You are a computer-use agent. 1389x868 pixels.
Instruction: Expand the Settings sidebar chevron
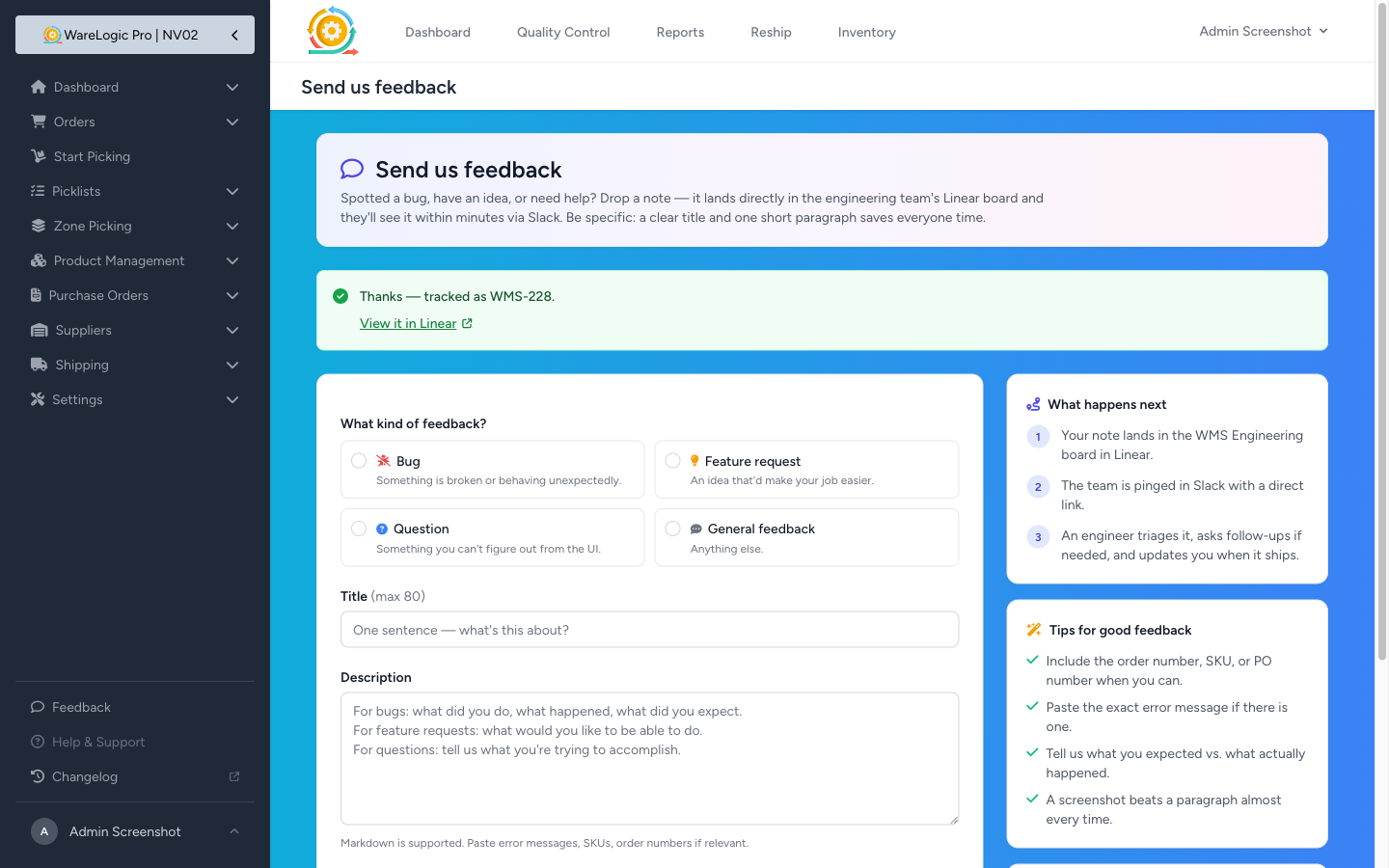(x=232, y=399)
